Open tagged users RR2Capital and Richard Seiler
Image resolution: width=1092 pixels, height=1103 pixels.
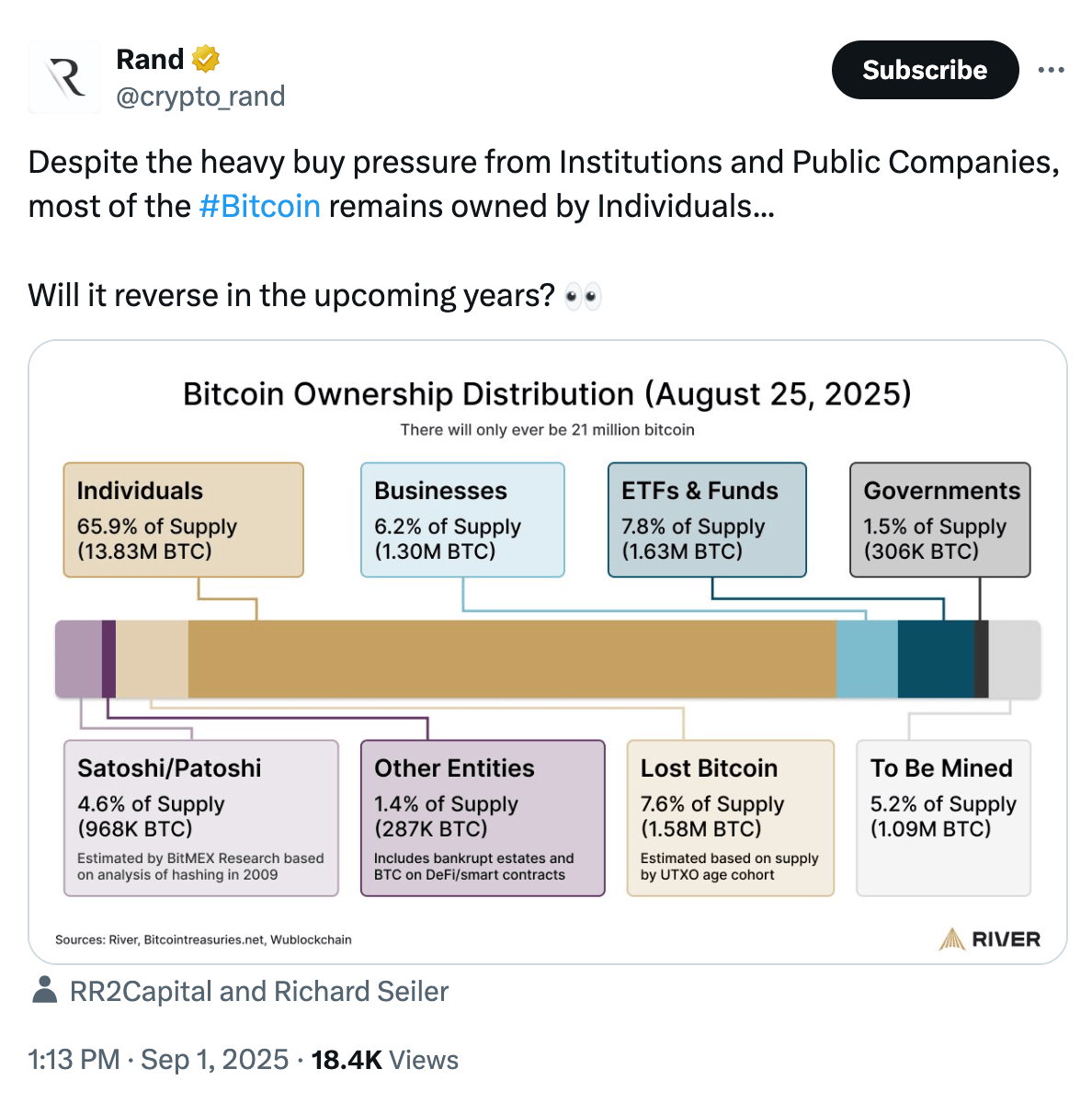click(259, 991)
